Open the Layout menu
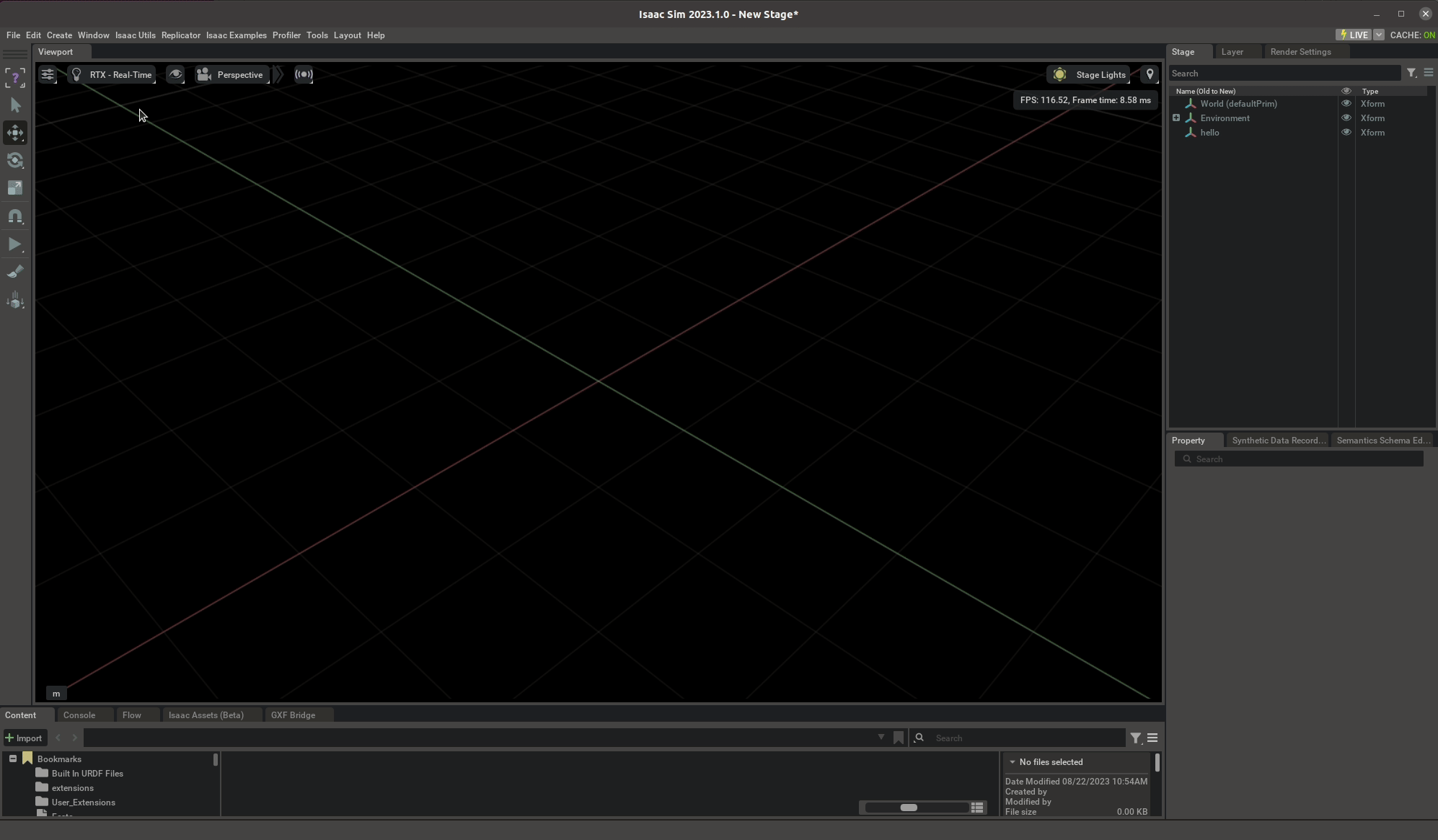The height and width of the screenshot is (840, 1438). (347, 35)
